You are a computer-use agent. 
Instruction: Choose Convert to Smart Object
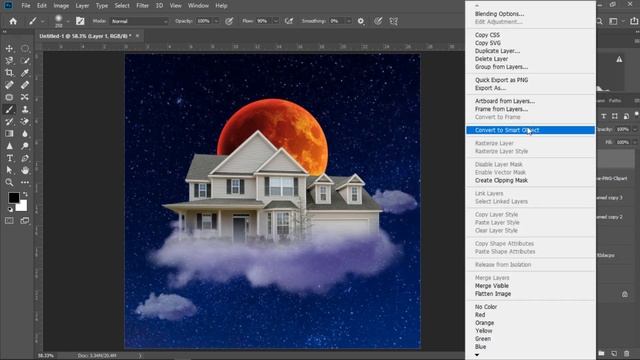click(x=530, y=130)
